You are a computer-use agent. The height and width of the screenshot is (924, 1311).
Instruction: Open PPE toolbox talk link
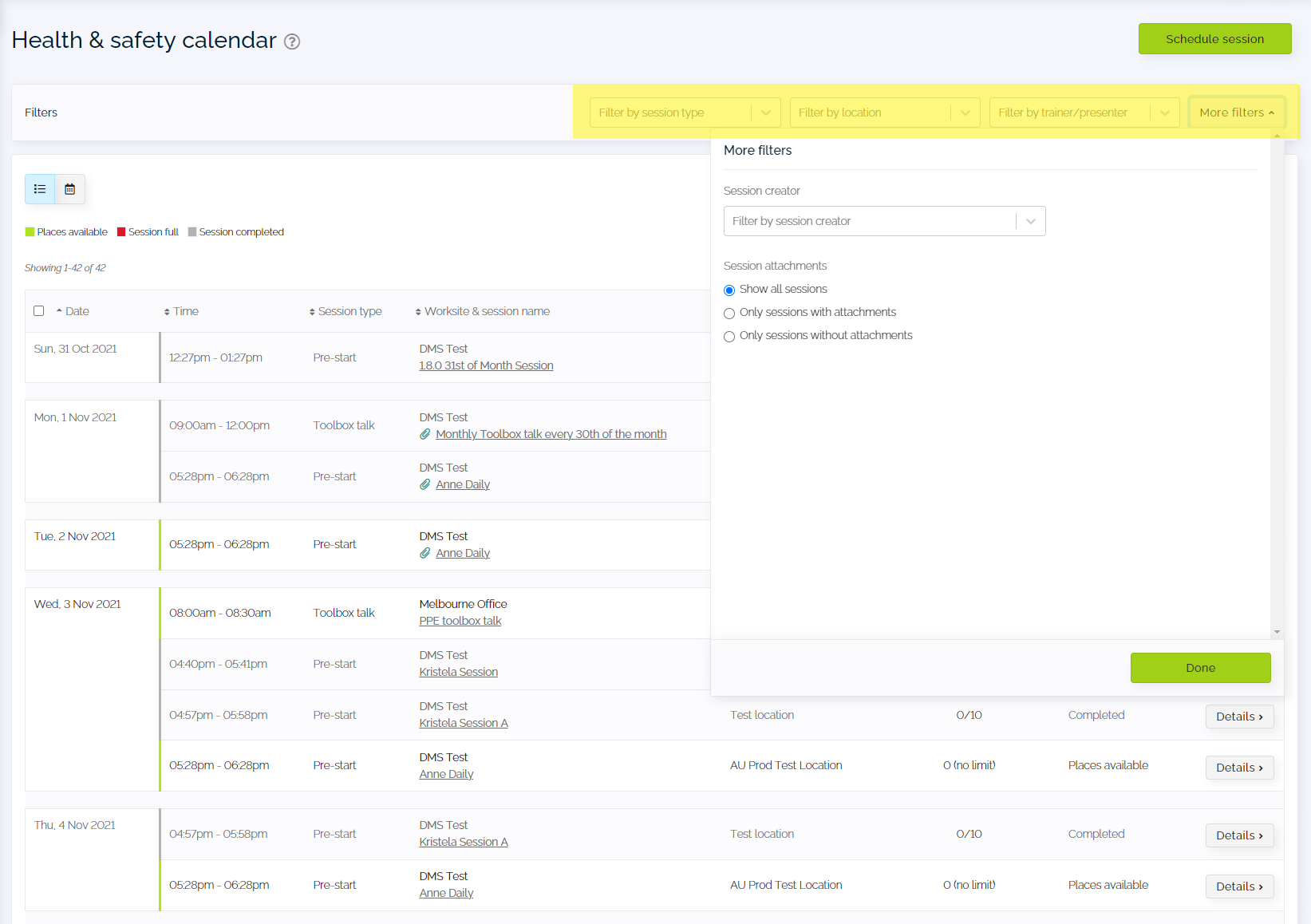click(460, 621)
